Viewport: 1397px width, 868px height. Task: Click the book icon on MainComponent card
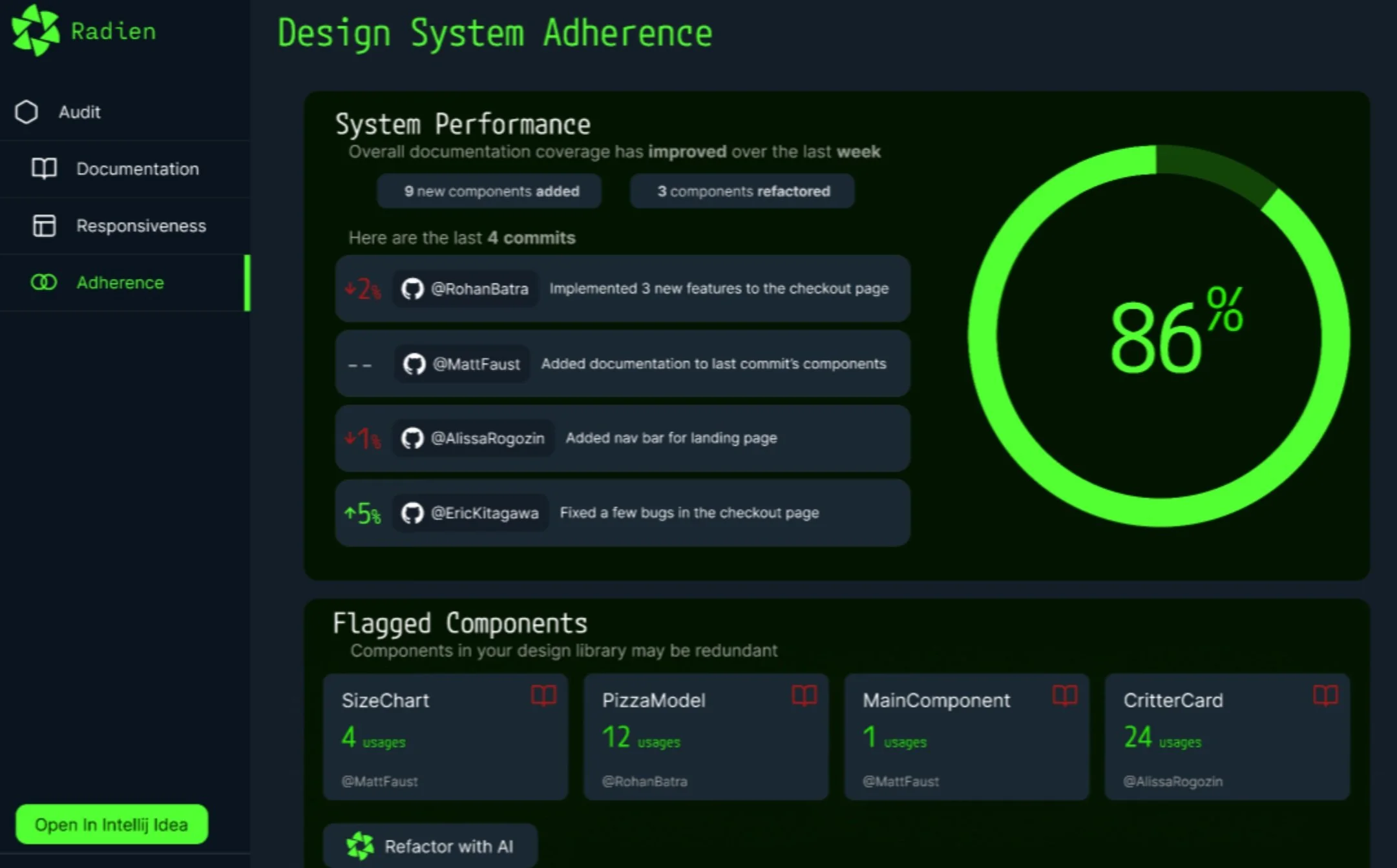(1064, 696)
